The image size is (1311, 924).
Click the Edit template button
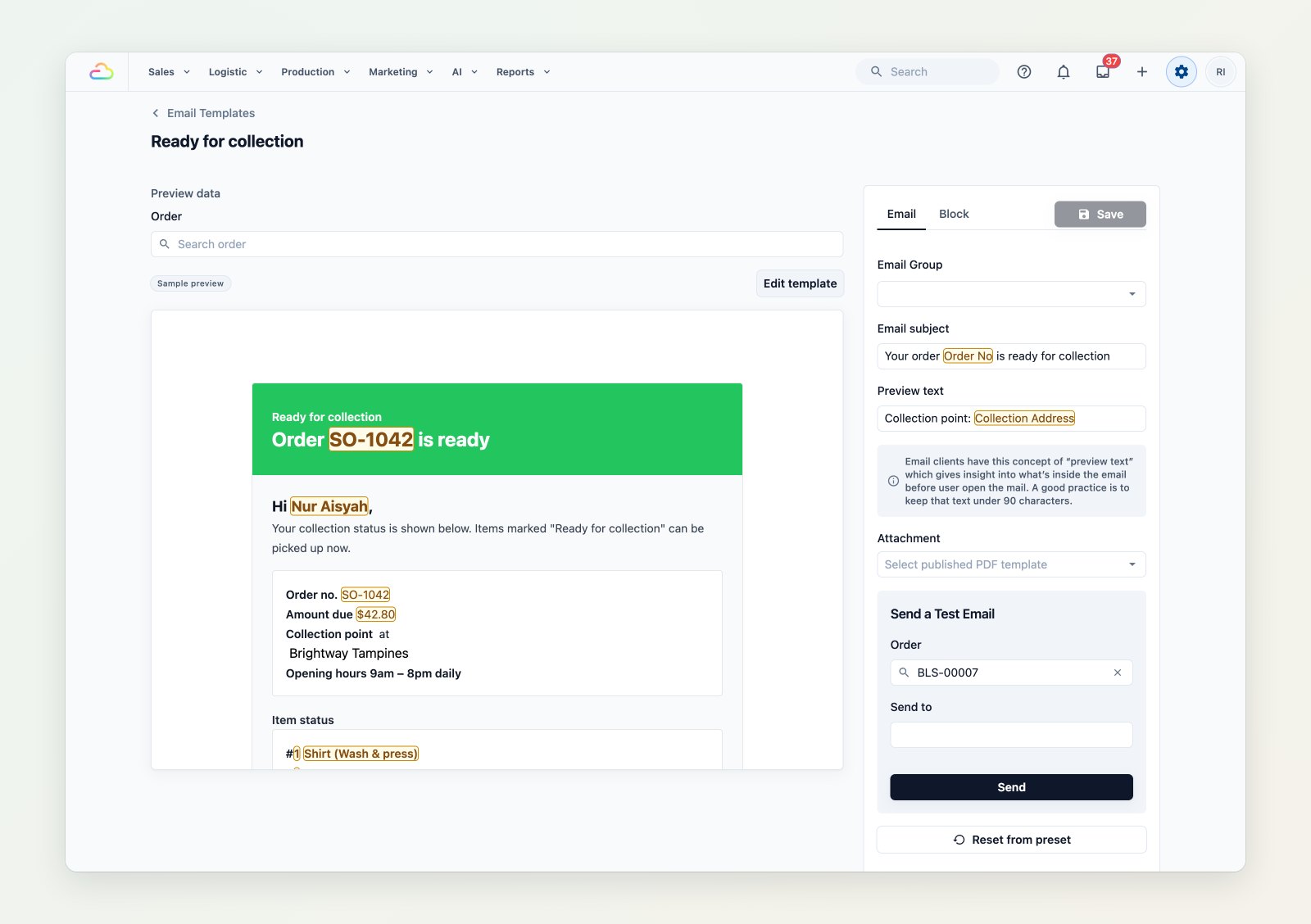coord(800,283)
